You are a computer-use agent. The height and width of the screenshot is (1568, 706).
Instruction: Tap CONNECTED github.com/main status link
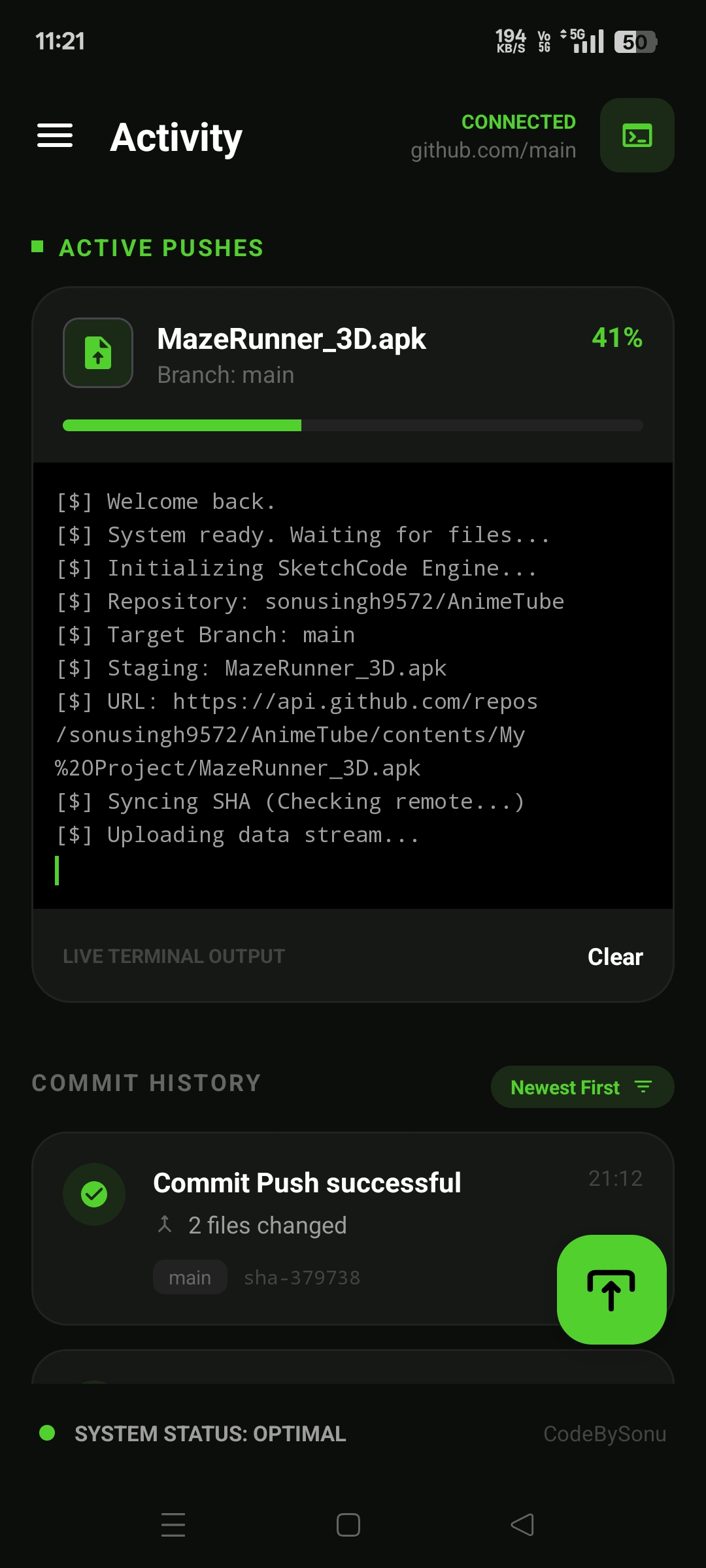pos(518,134)
